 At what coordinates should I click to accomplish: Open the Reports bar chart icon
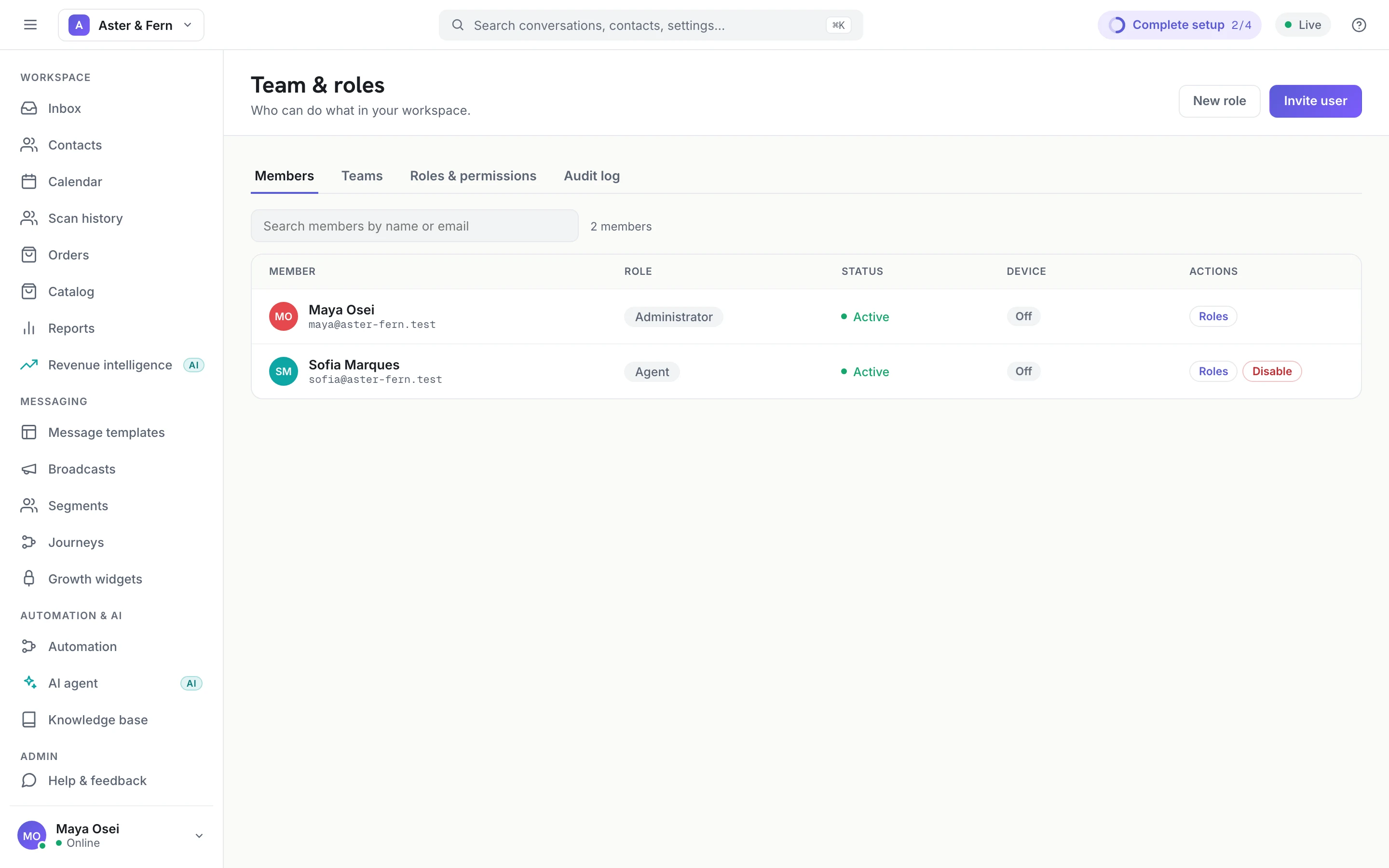(29, 328)
